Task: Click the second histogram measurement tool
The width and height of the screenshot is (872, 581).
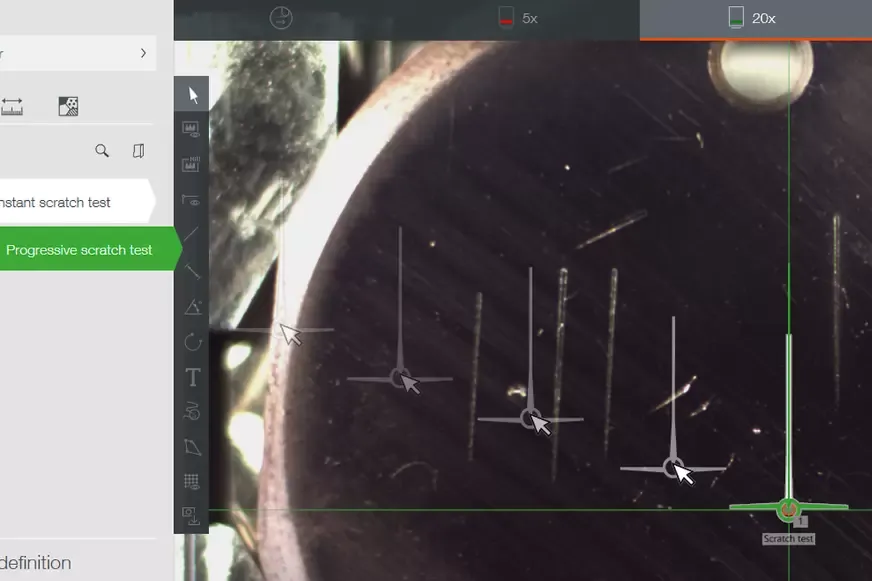Action: click(x=191, y=164)
